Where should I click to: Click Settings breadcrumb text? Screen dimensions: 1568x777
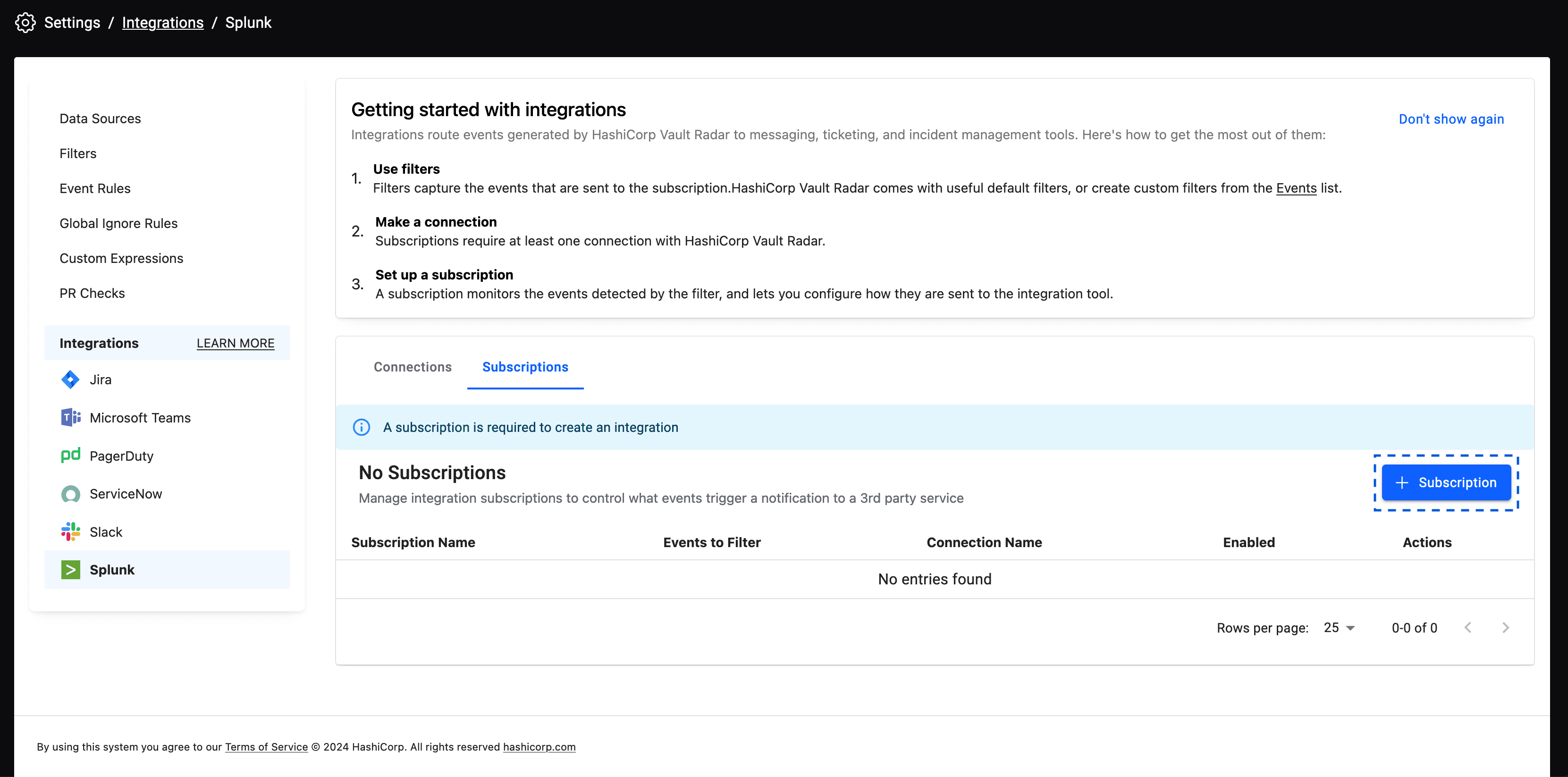(x=72, y=23)
